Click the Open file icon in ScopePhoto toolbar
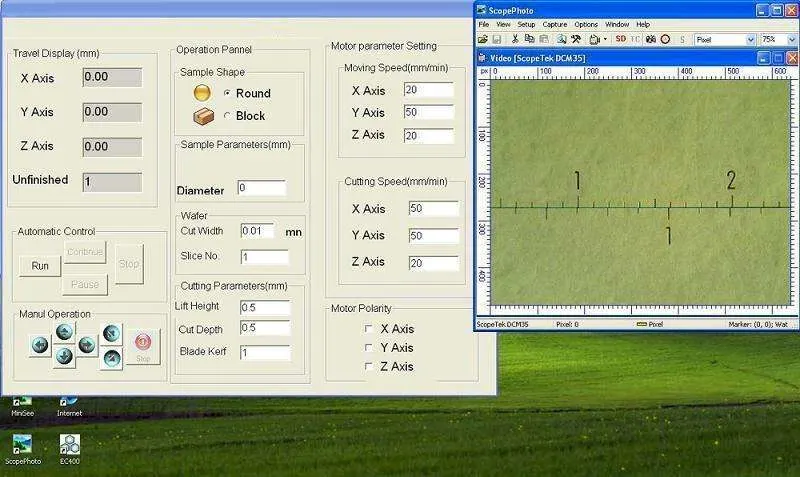The width and height of the screenshot is (800, 477). [x=485, y=39]
